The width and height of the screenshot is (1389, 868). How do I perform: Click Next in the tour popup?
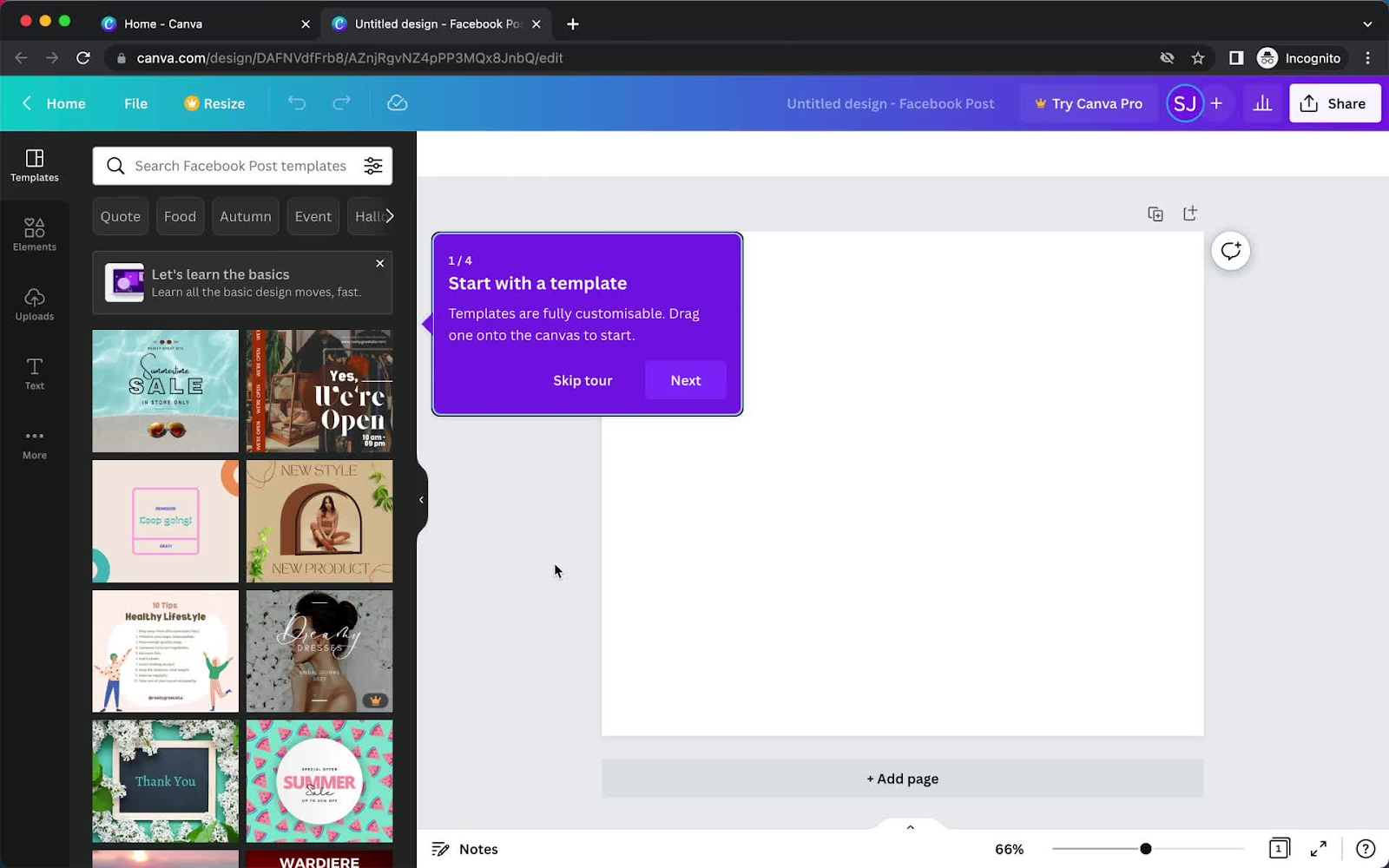tap(686, 380)
